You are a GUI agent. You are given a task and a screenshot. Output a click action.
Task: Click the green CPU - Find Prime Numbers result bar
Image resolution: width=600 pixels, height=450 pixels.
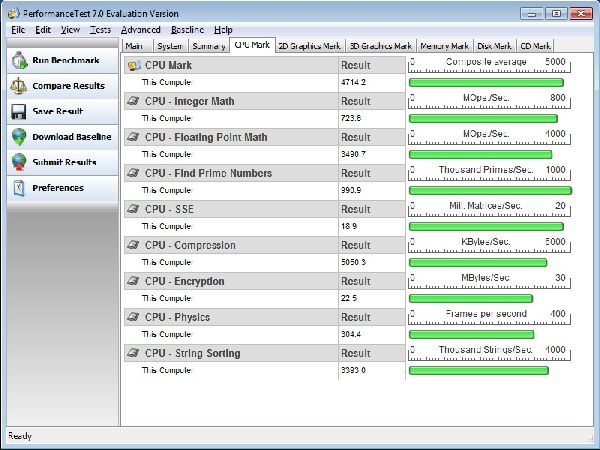pos(489,190)
